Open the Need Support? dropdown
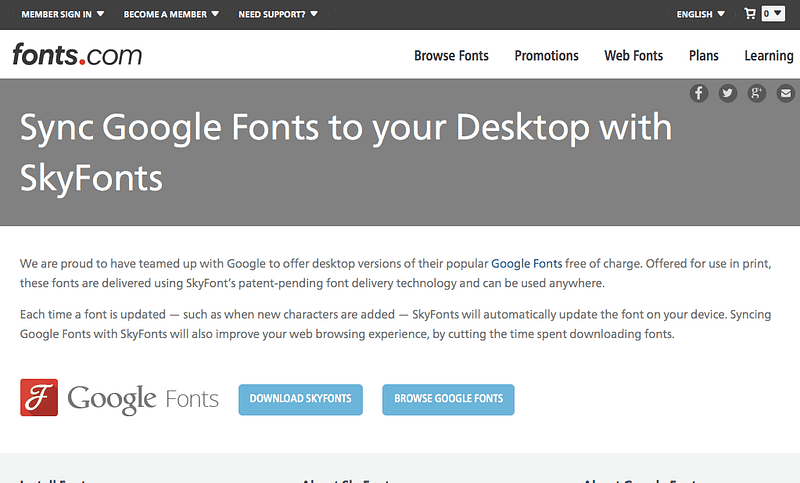The height and width of the screenshot is (483, 800). [278, 14]
